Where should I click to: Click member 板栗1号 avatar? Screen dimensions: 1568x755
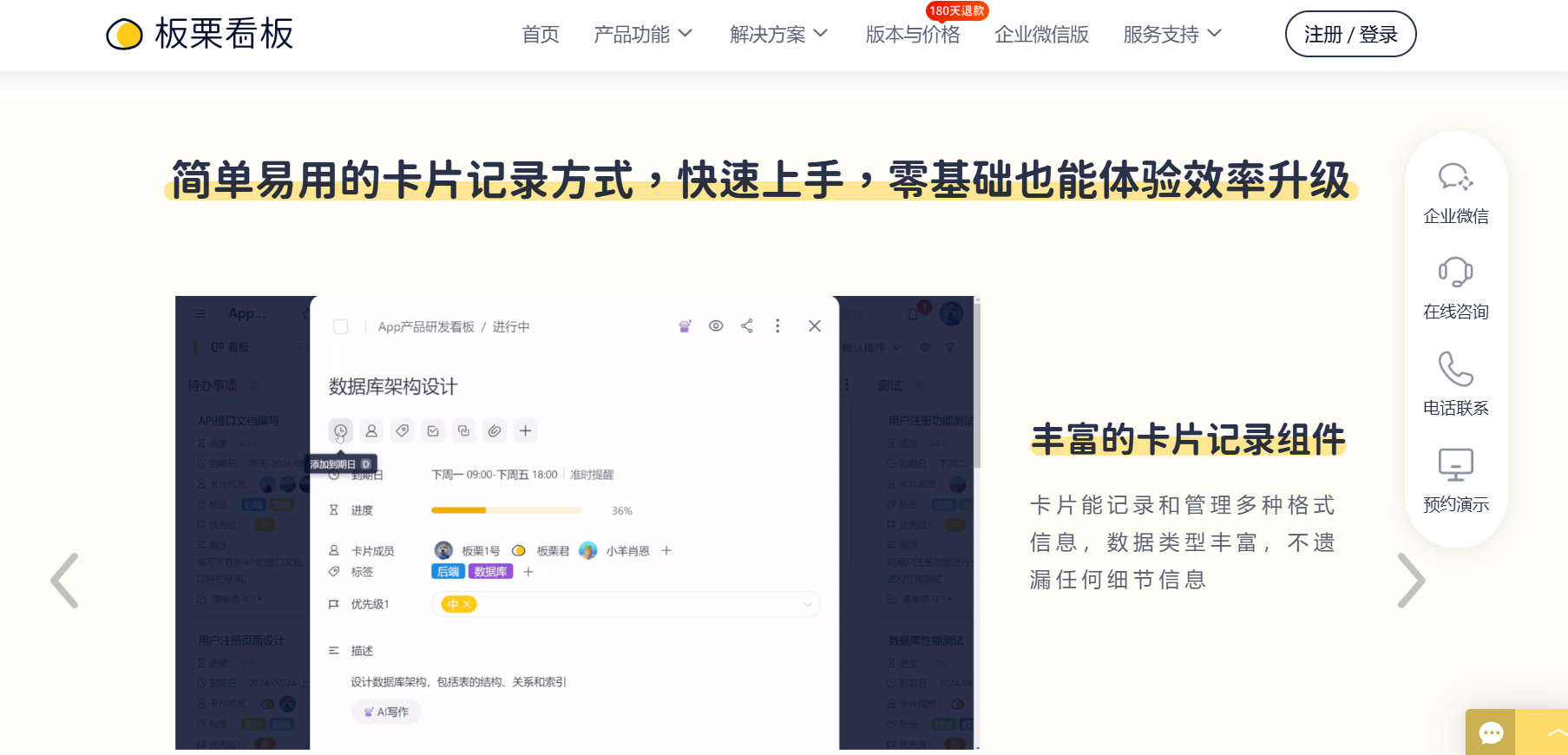pos(443,550)
